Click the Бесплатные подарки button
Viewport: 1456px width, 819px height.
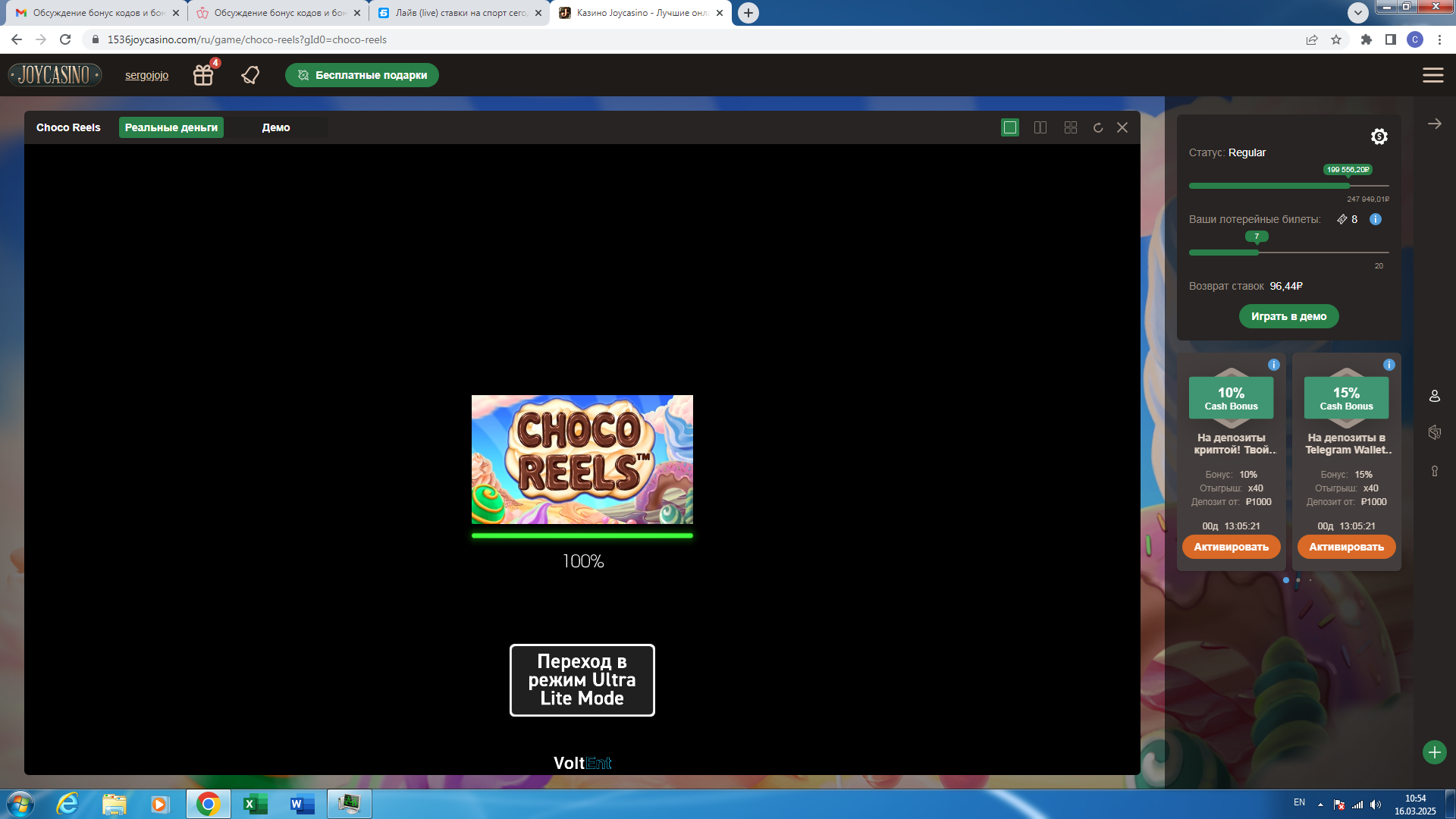[x=362, y=75]
